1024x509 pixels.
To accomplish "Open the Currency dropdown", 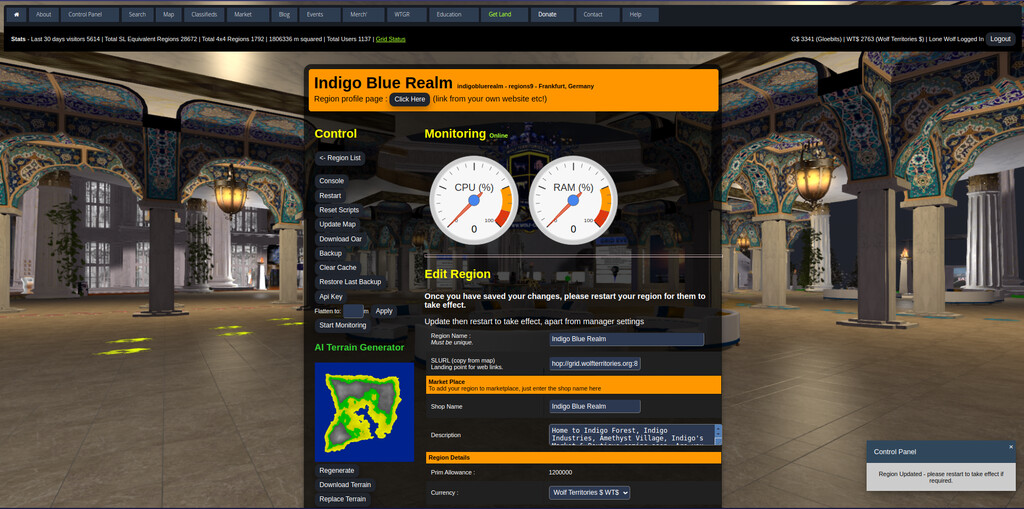I will click(x=589, y=492).
